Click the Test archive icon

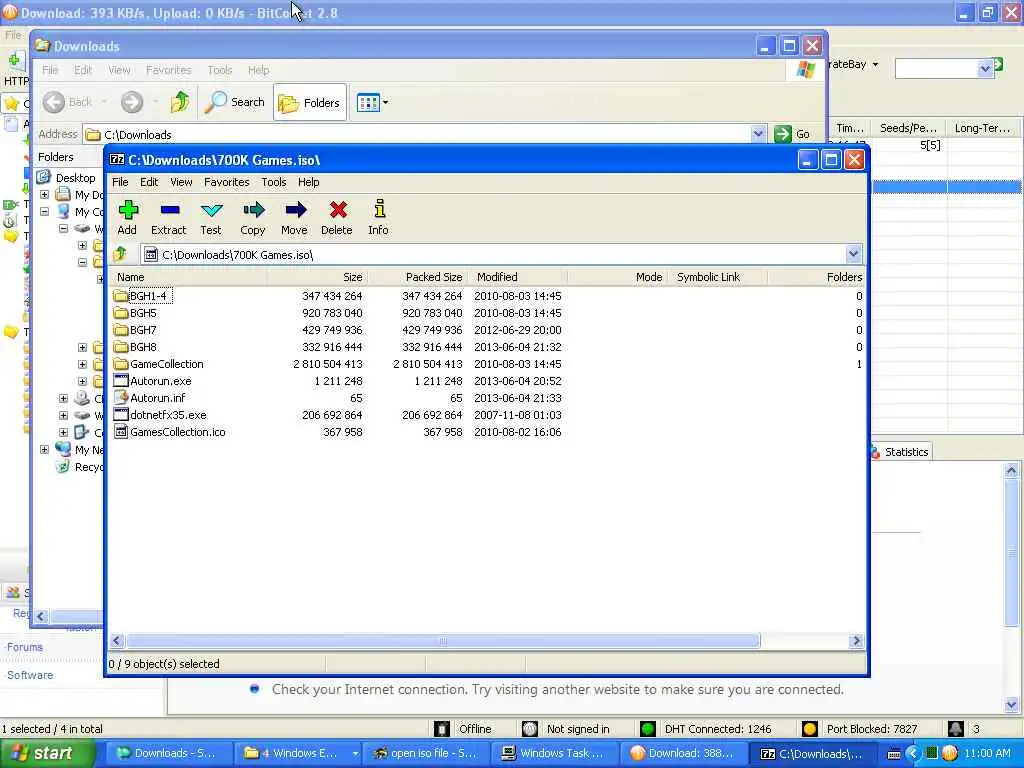click(x=211, y=210)
